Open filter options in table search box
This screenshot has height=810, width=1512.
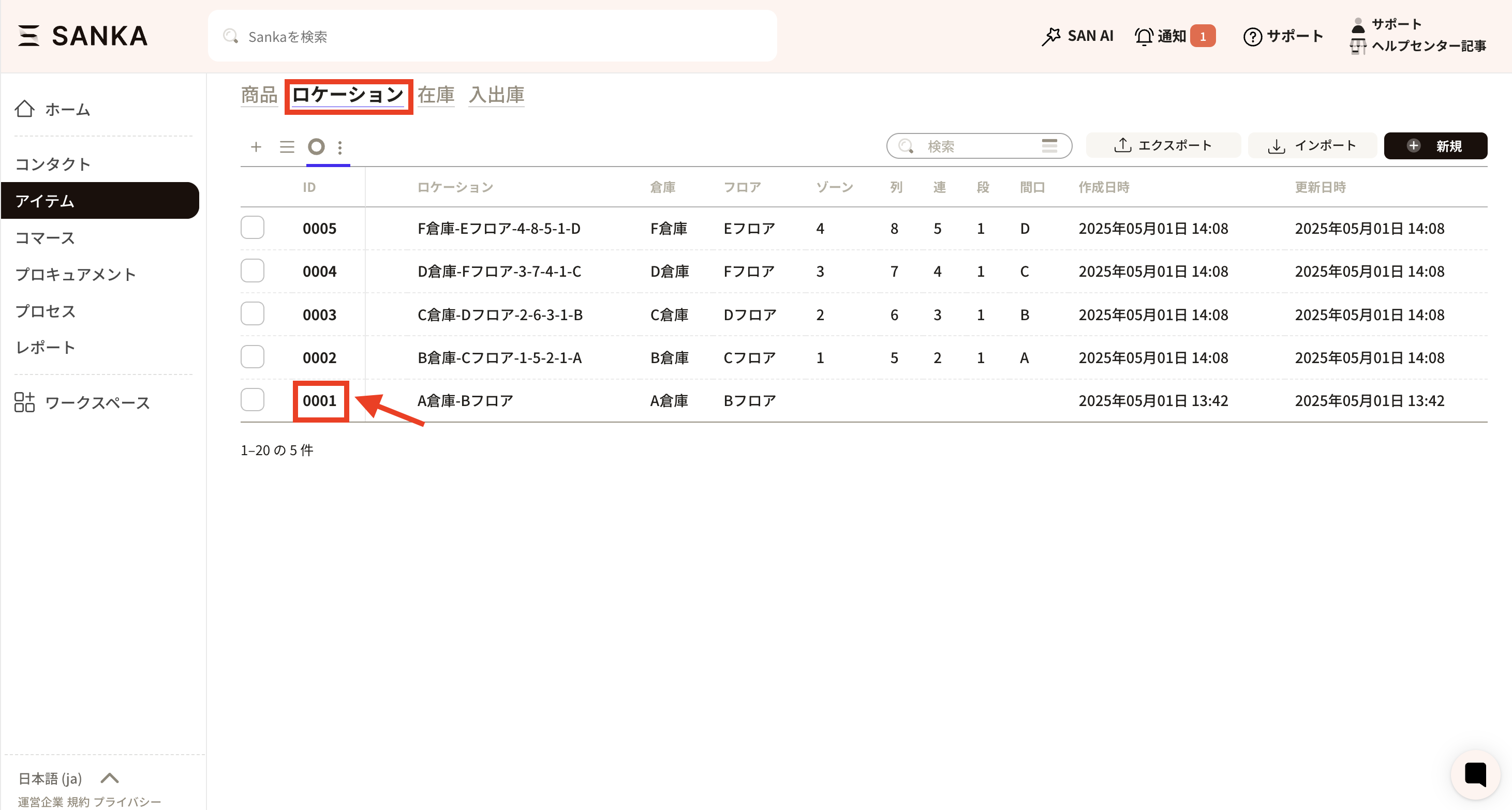(1049, 146)
